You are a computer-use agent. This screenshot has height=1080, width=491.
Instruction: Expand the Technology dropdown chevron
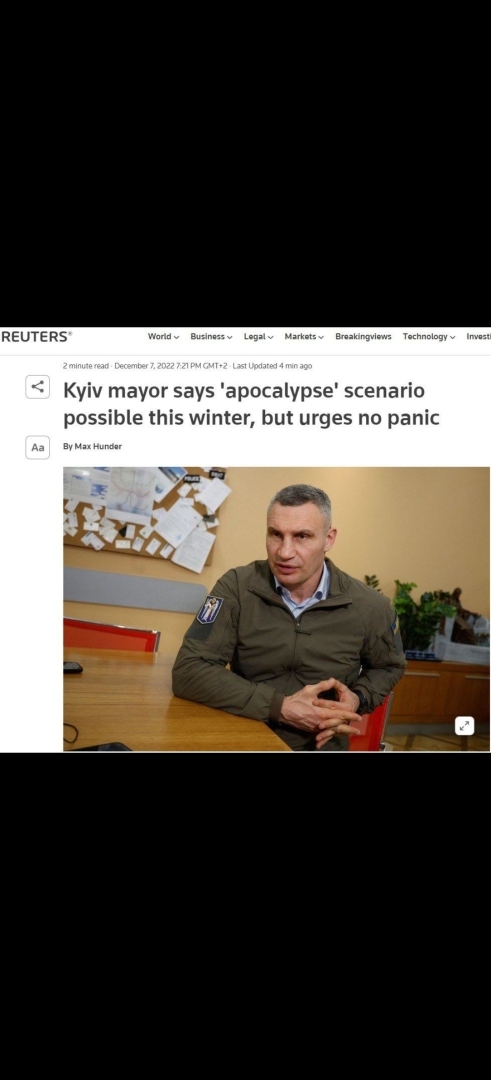[x=452, y=338]
